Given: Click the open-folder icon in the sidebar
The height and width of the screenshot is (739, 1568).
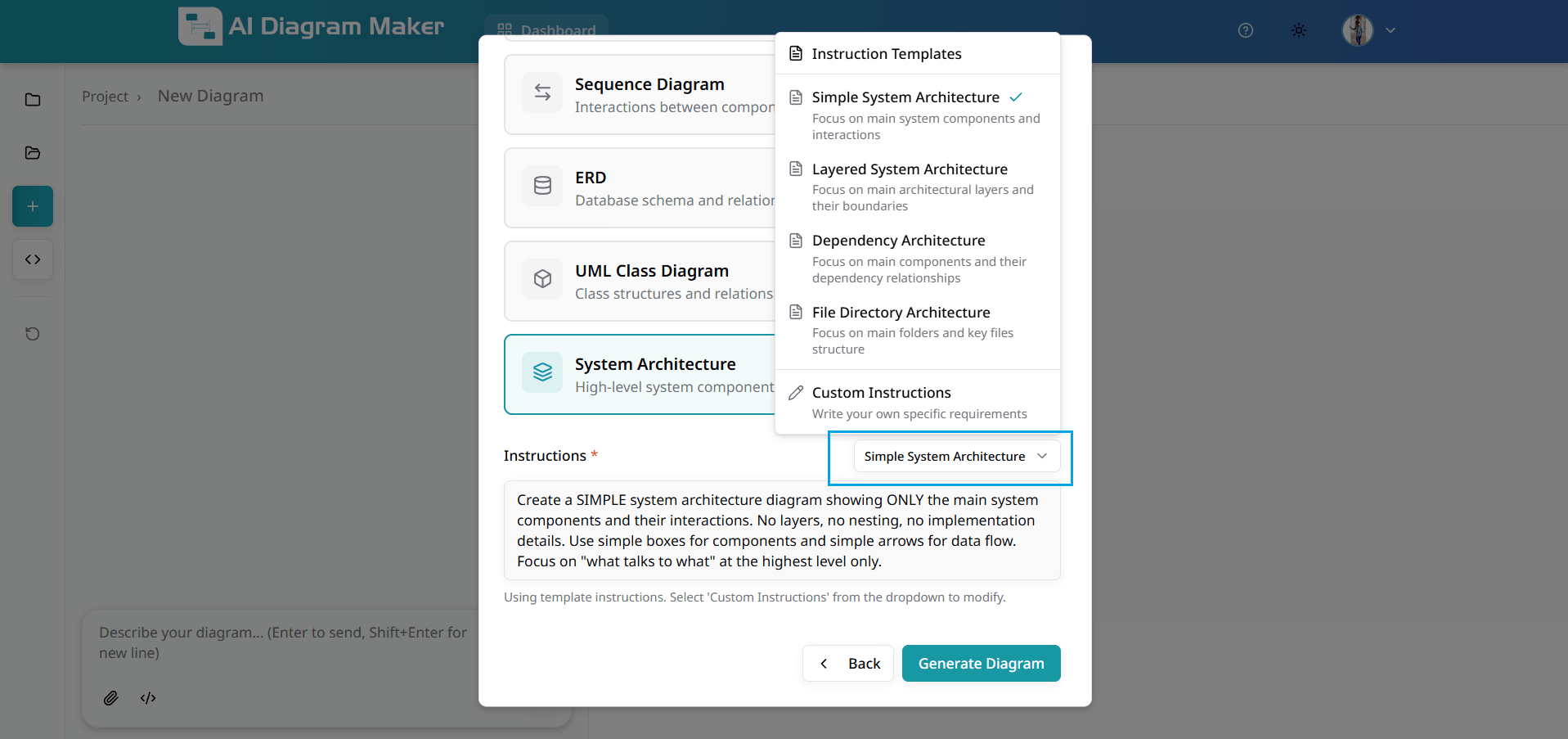Looking at the screenshot, I should [32, 153].
